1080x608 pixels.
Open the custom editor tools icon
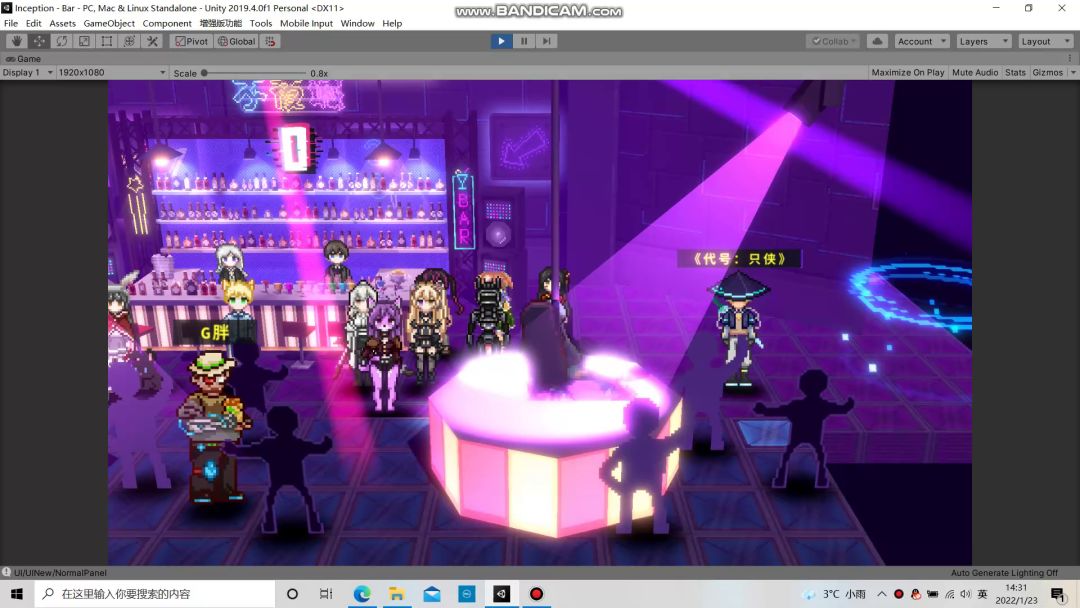(152, 41)
